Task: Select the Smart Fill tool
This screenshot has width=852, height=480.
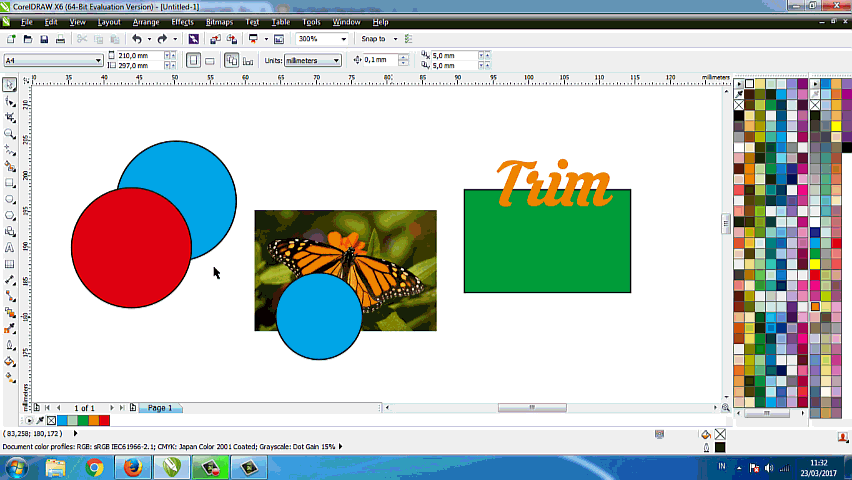Action: click(x=10, y=166)
